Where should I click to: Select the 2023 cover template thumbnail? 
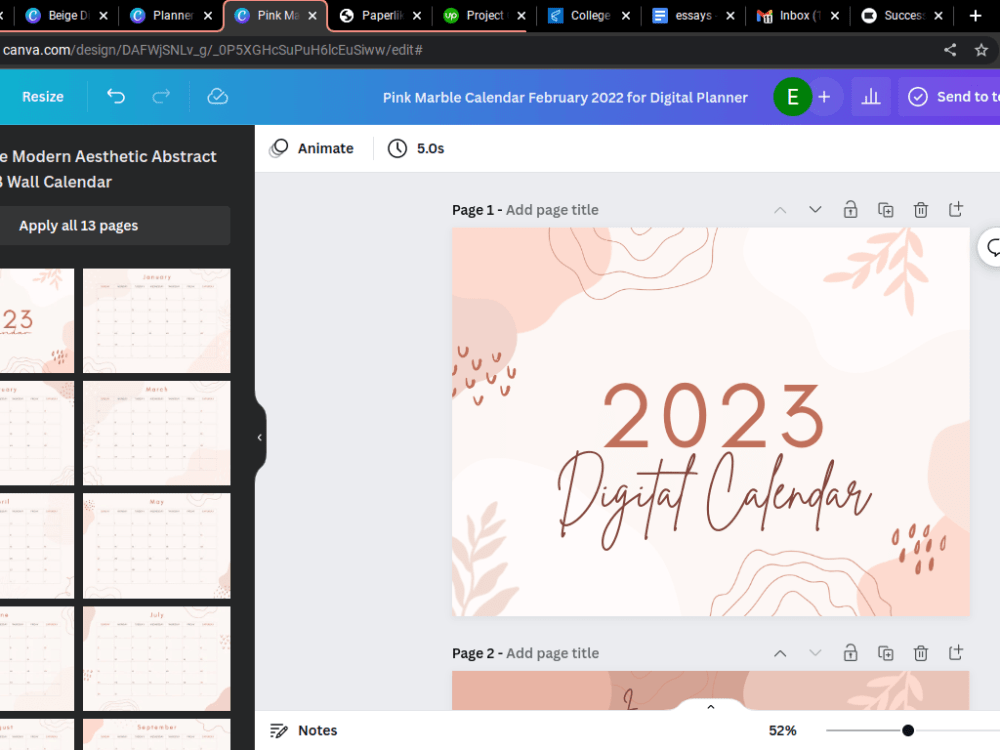click(37, 320)
